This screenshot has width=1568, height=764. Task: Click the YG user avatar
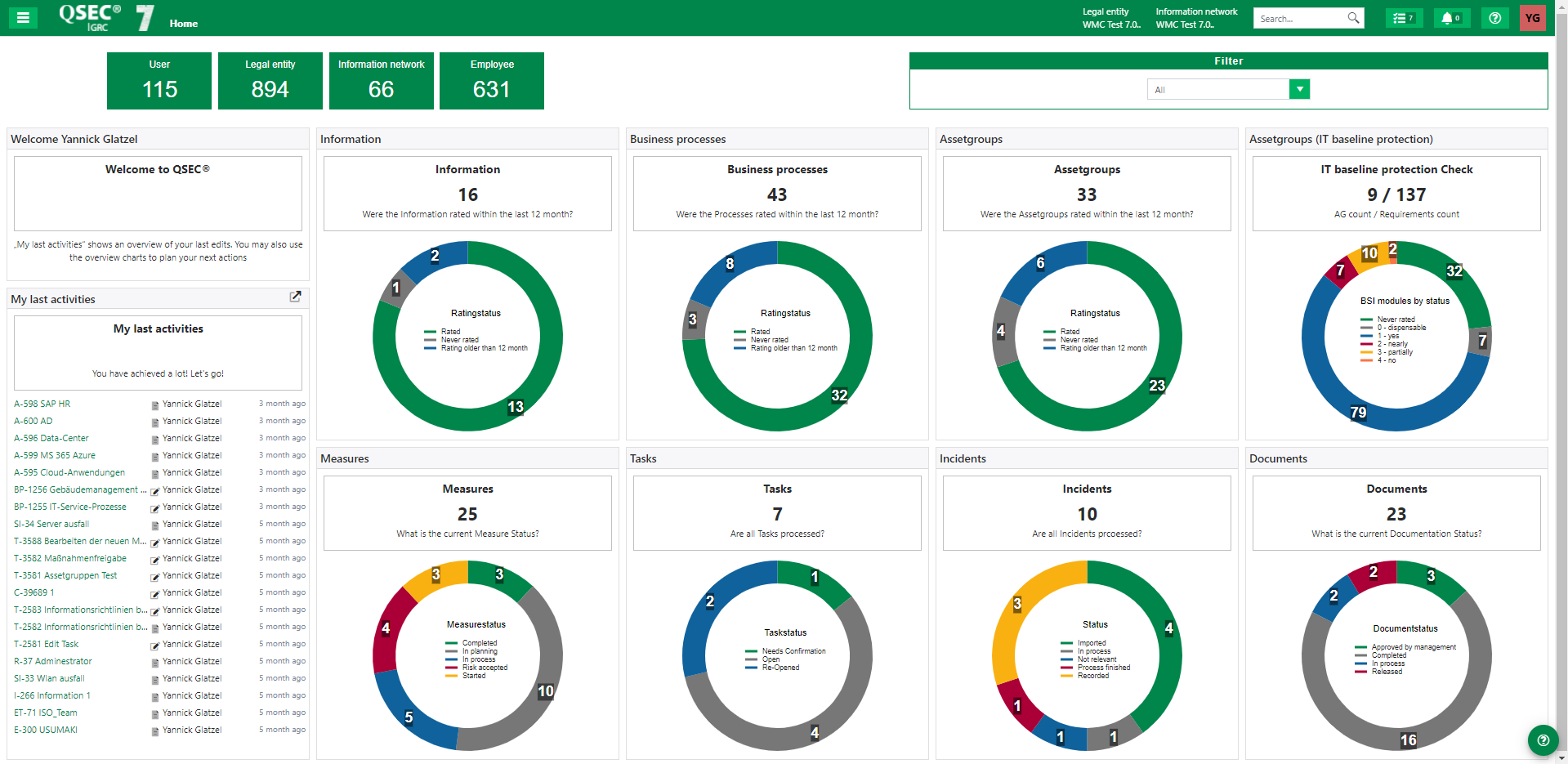[x=1532, y=17]
